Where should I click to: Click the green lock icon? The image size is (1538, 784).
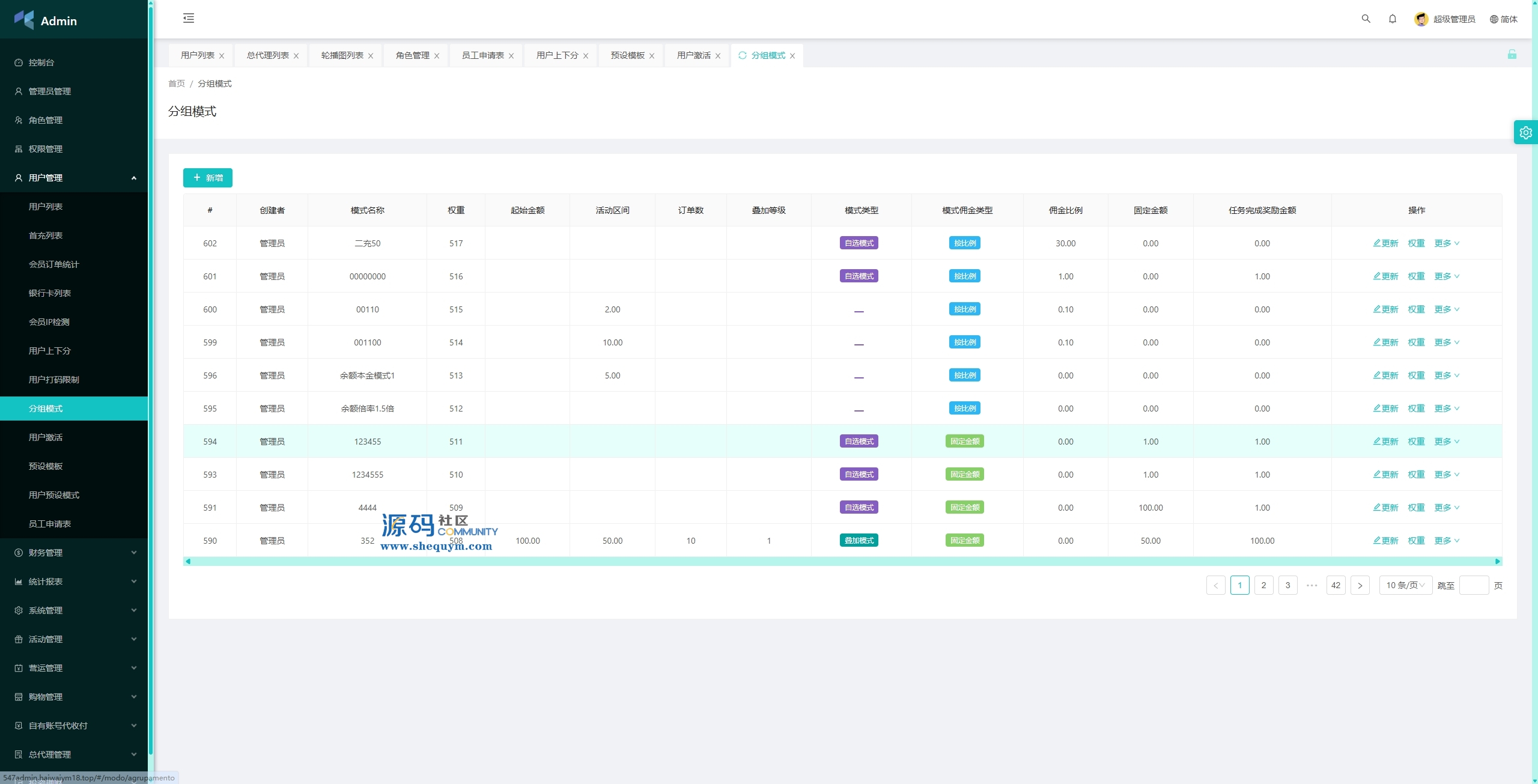[x=1512, y=55]
